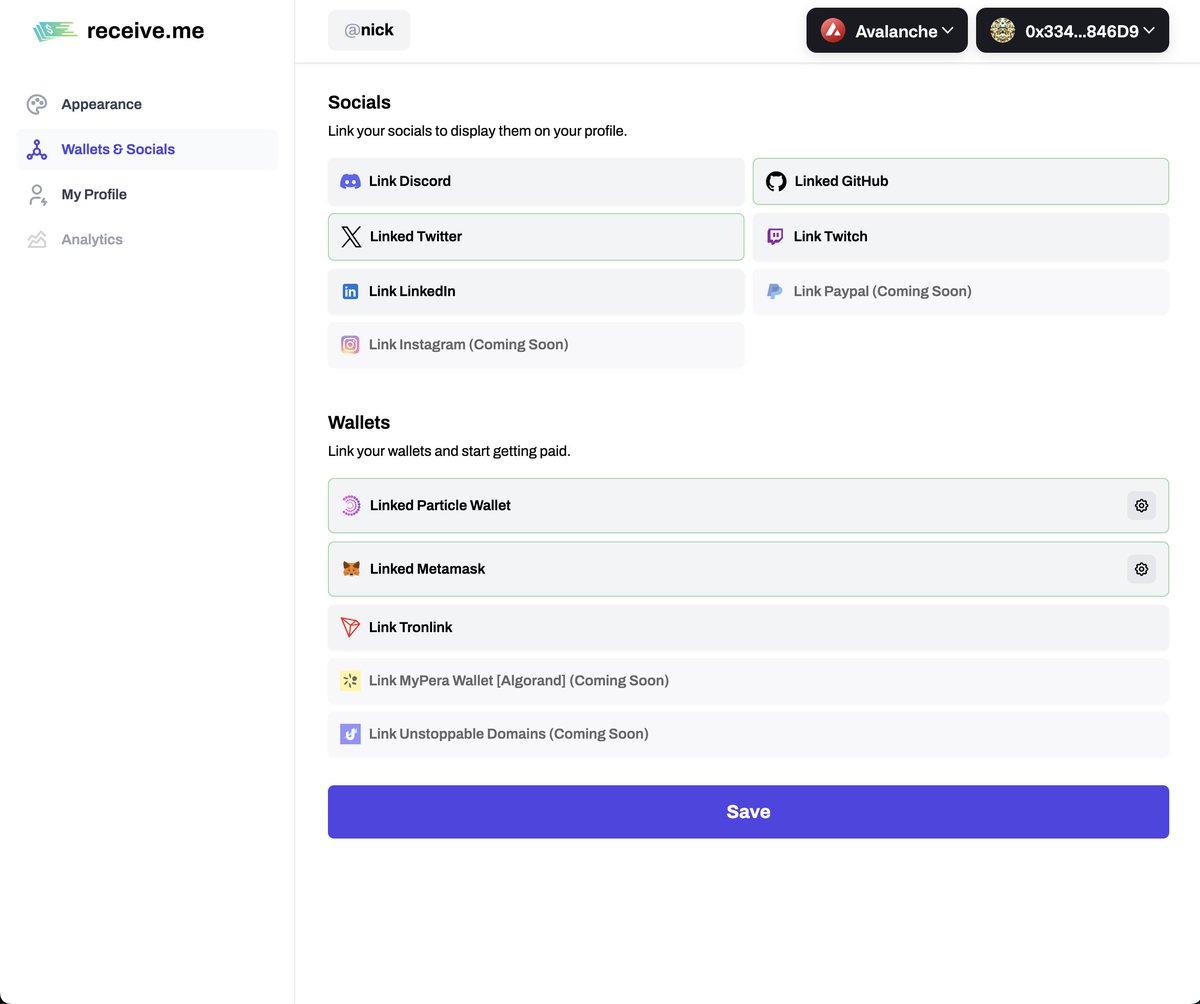Viewport: 1200px width, 1004px height.
Task: Click the Link Discord button
Action: pos(536,181)
